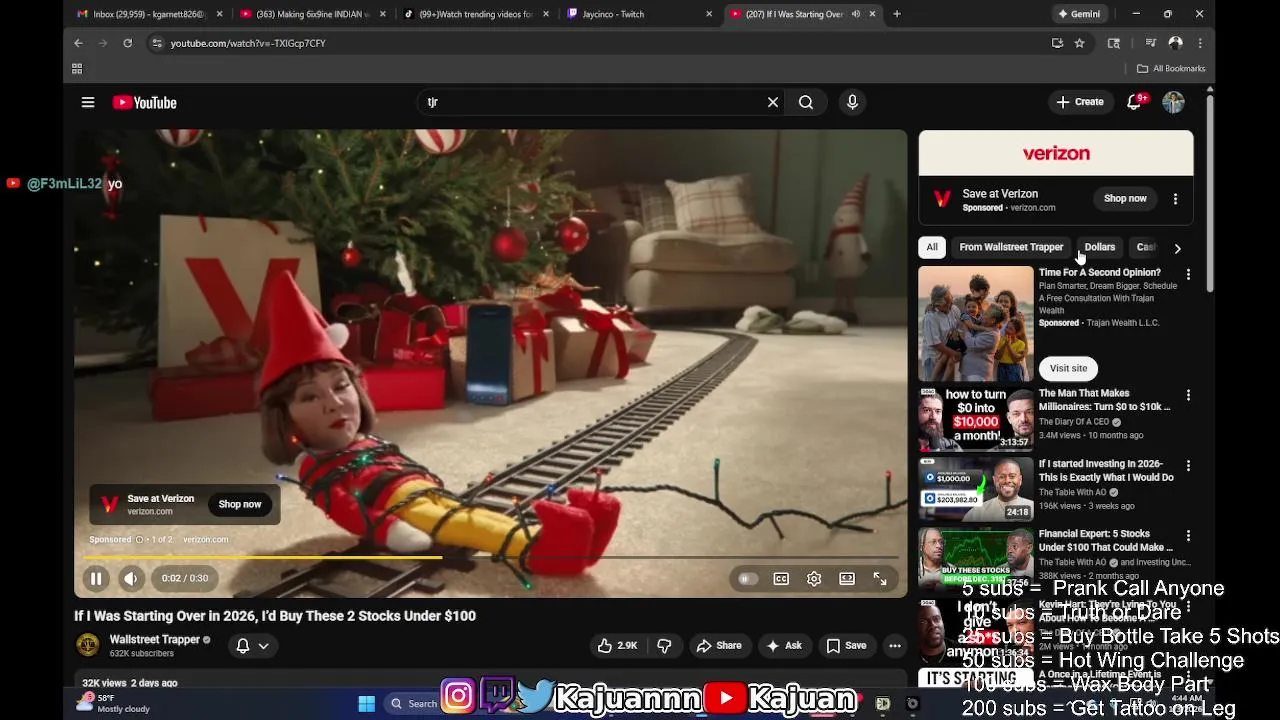This screenshot has height=720, width=1280.
Task: Click The Diary Of A CEO channel name
Action: click(1073, 422)
